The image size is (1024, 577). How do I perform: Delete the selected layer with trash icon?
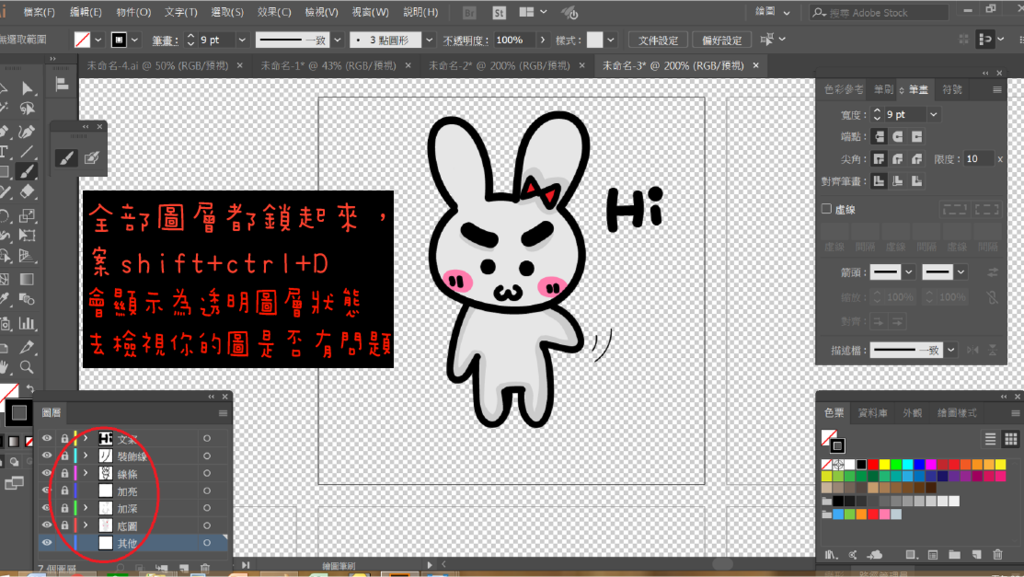pos(205,569)
